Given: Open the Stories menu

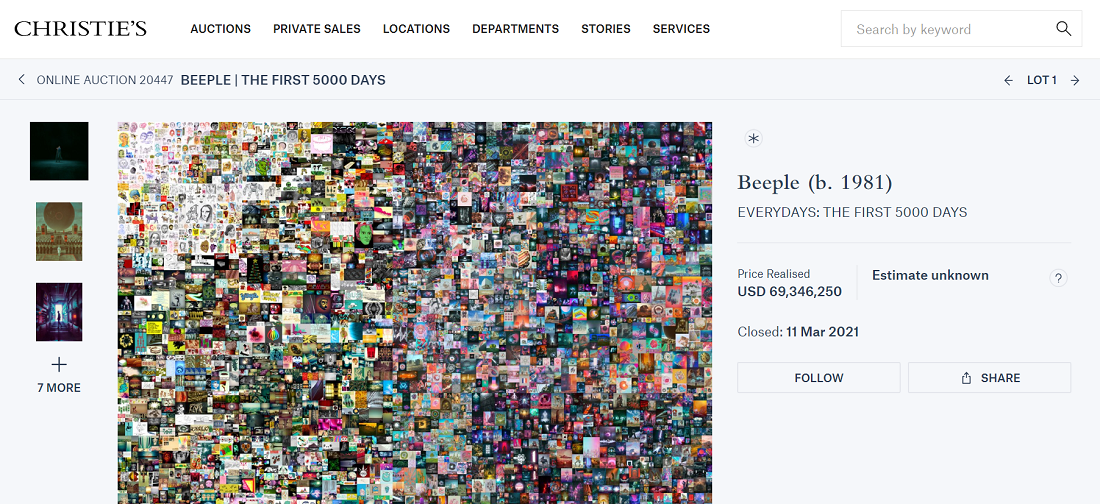Looking at the screenshot, I should click(605, 29).
